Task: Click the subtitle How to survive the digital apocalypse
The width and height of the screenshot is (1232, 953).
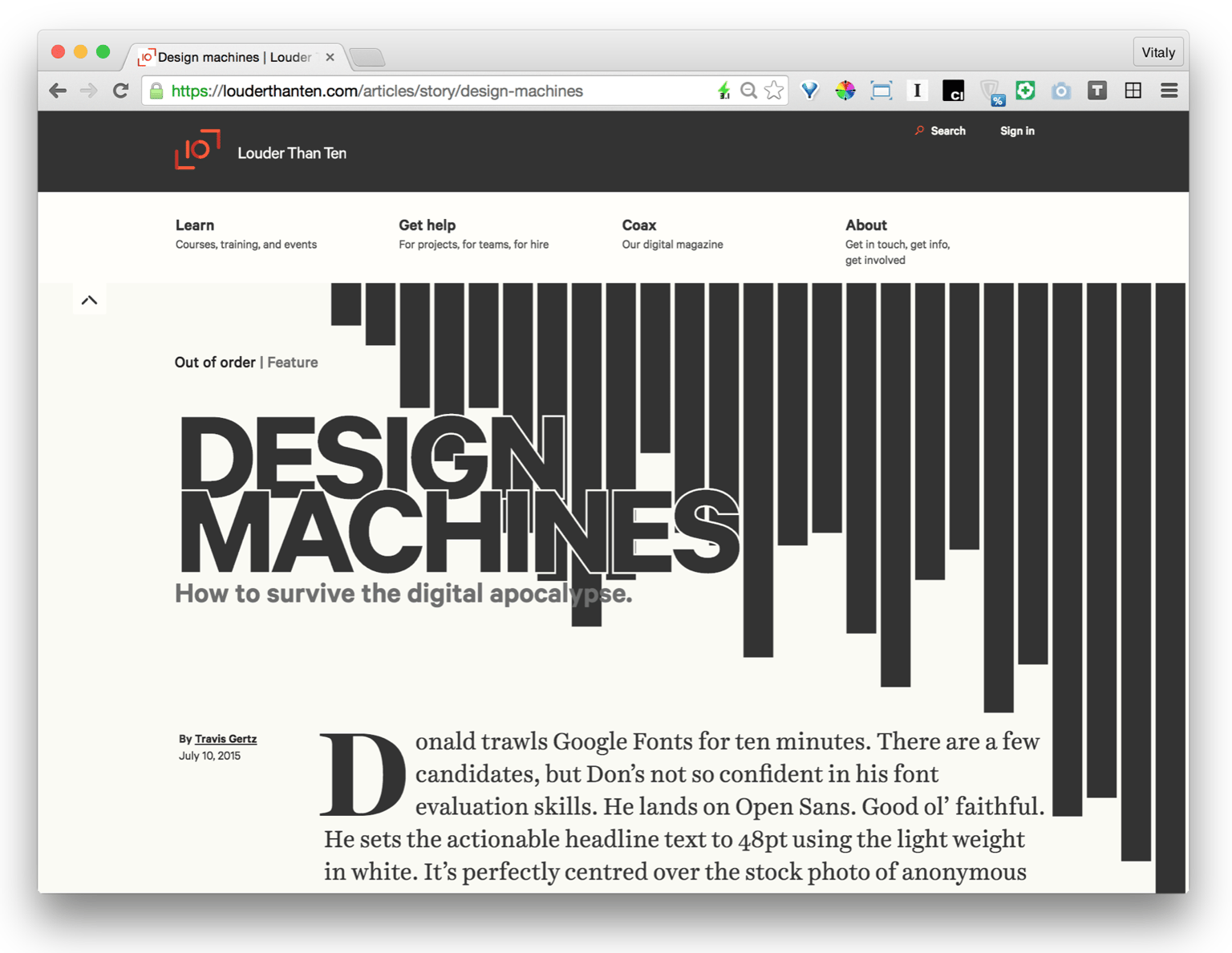Action: tap(403, 594)
